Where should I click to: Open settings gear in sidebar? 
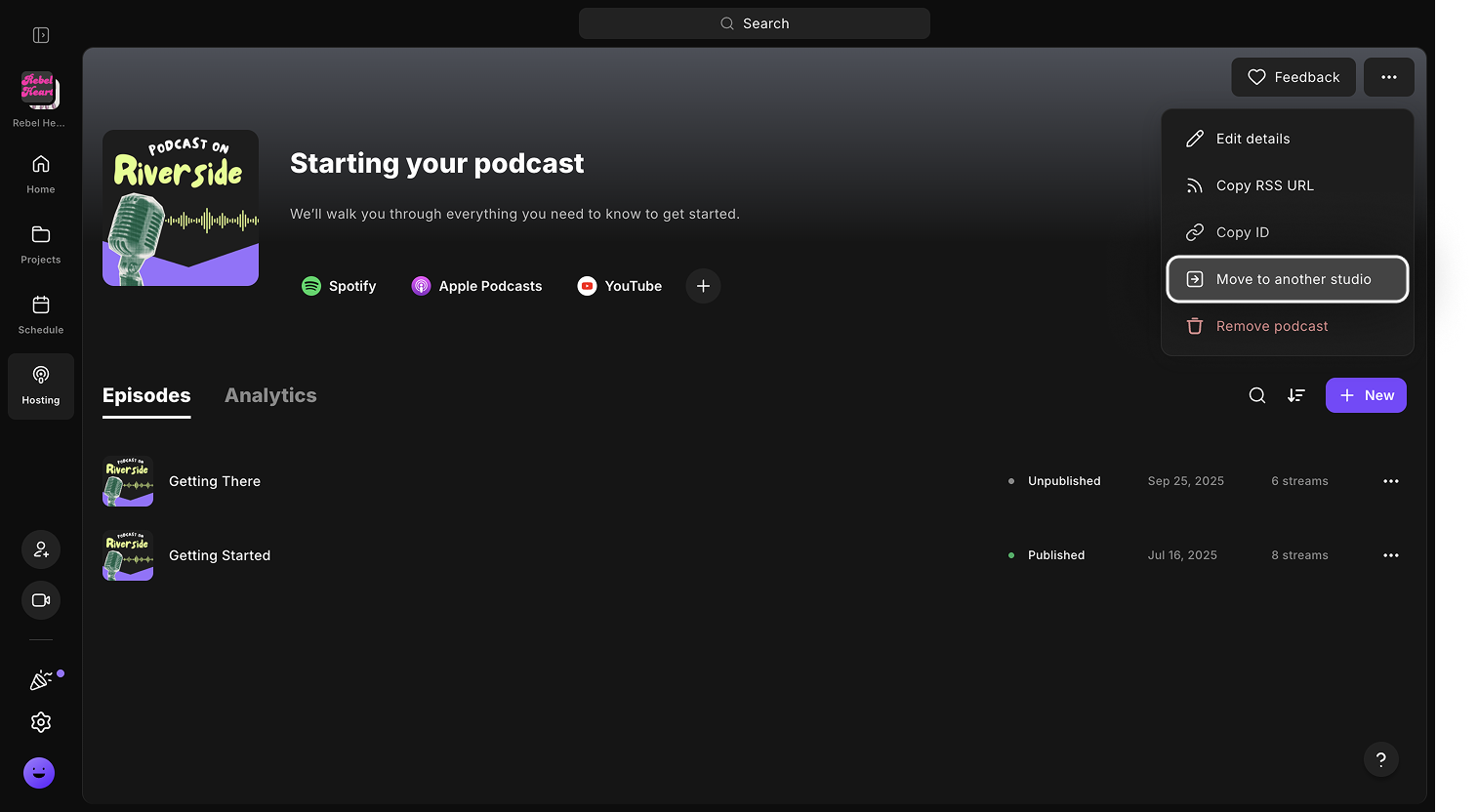coord(41,722)
